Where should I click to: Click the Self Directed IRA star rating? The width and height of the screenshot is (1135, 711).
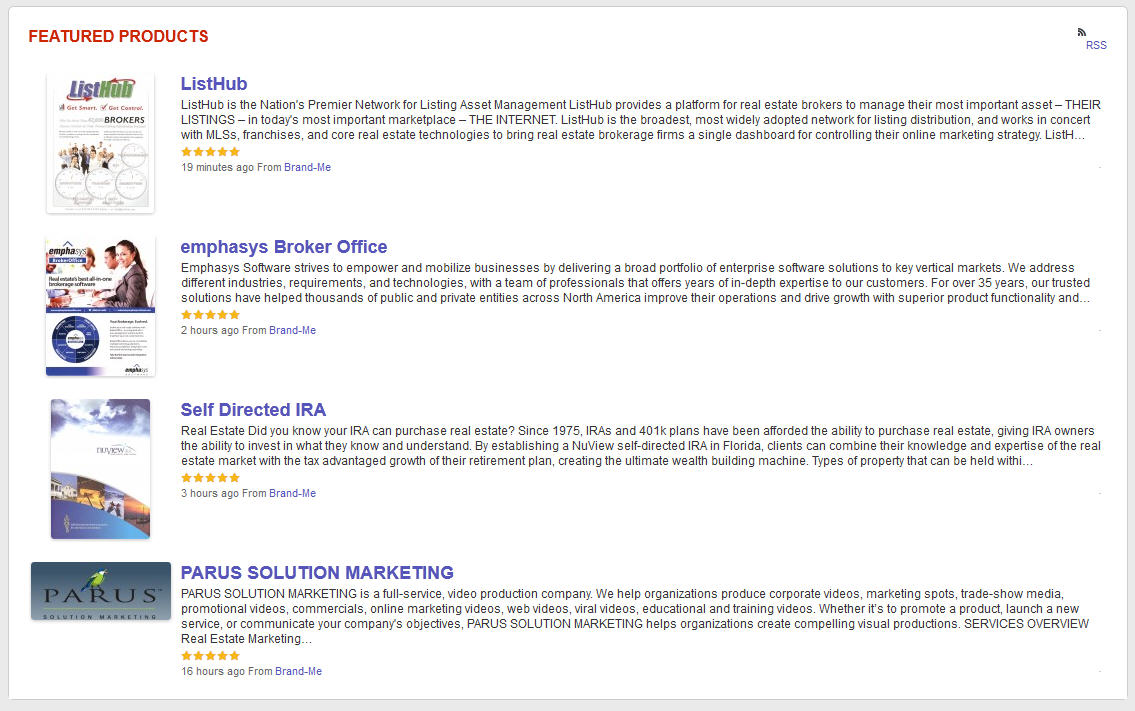pyautogui.click(x=210, y=478)
